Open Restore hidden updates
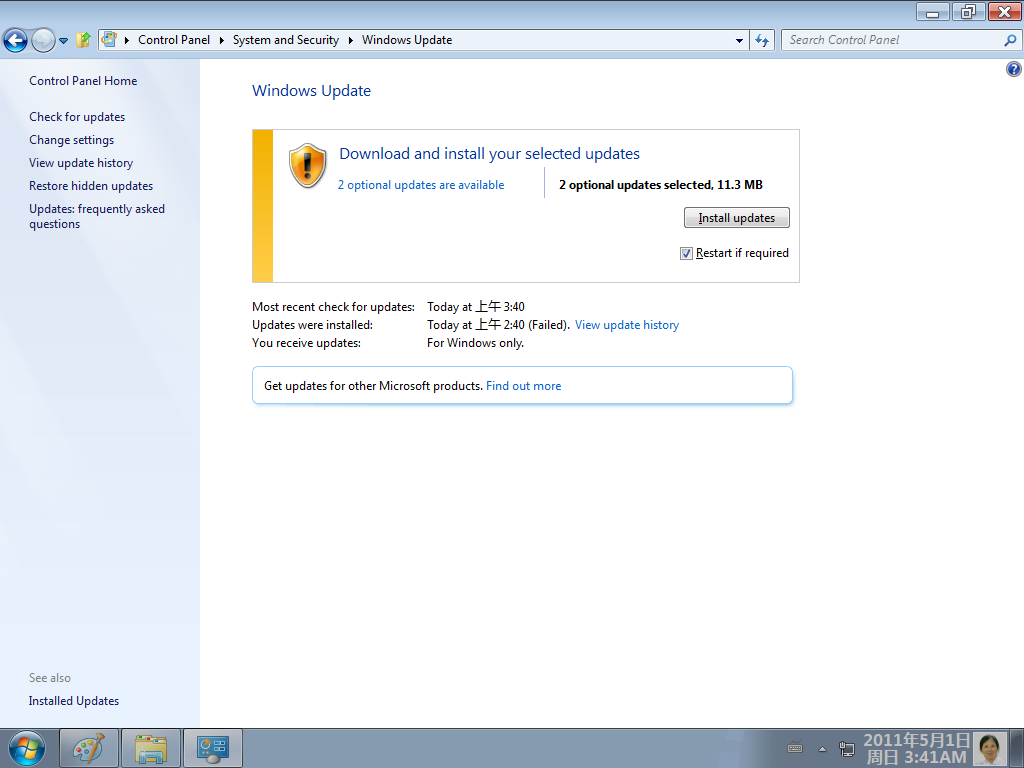 pos(91,185)
